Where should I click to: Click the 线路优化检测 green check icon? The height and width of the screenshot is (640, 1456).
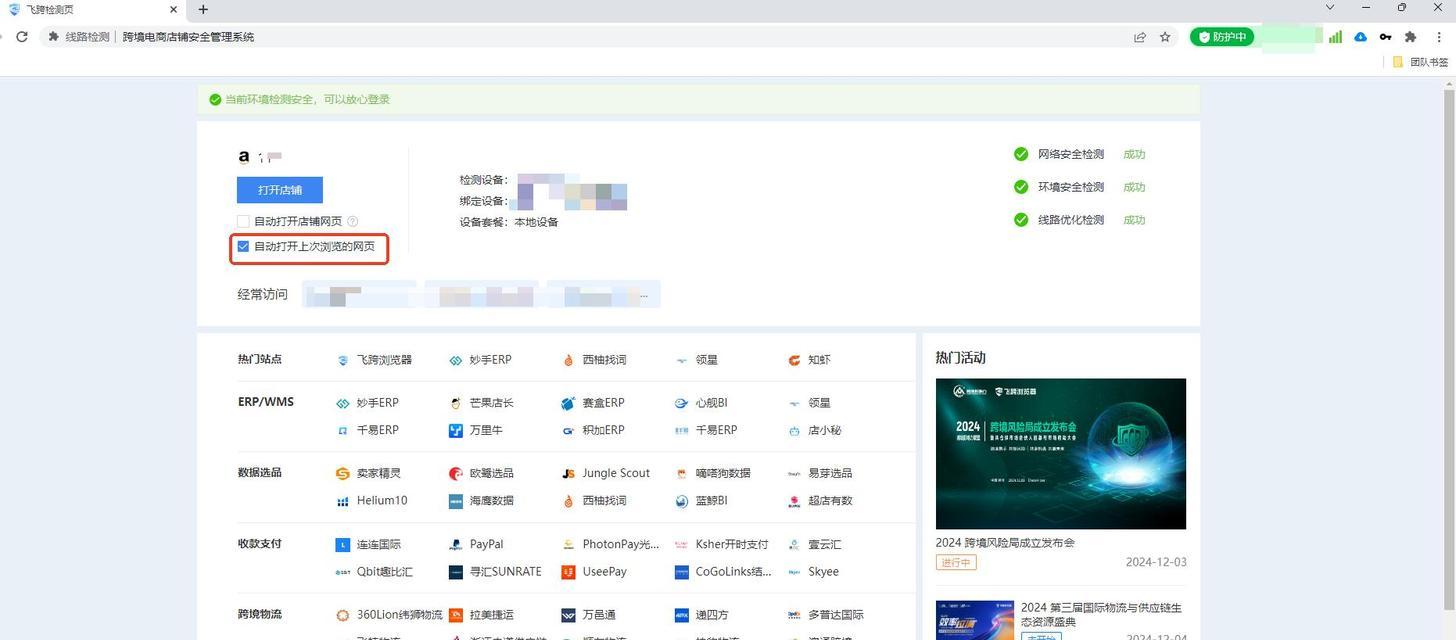(1021, 220)
